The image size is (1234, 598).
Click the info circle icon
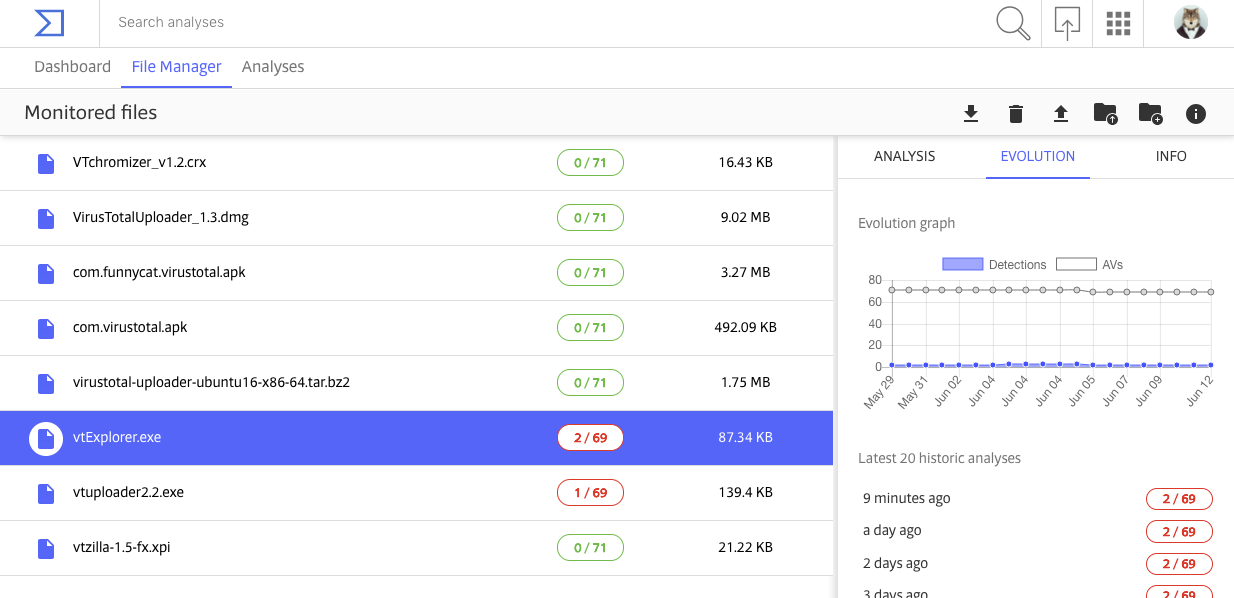(x=1195, y=114)
